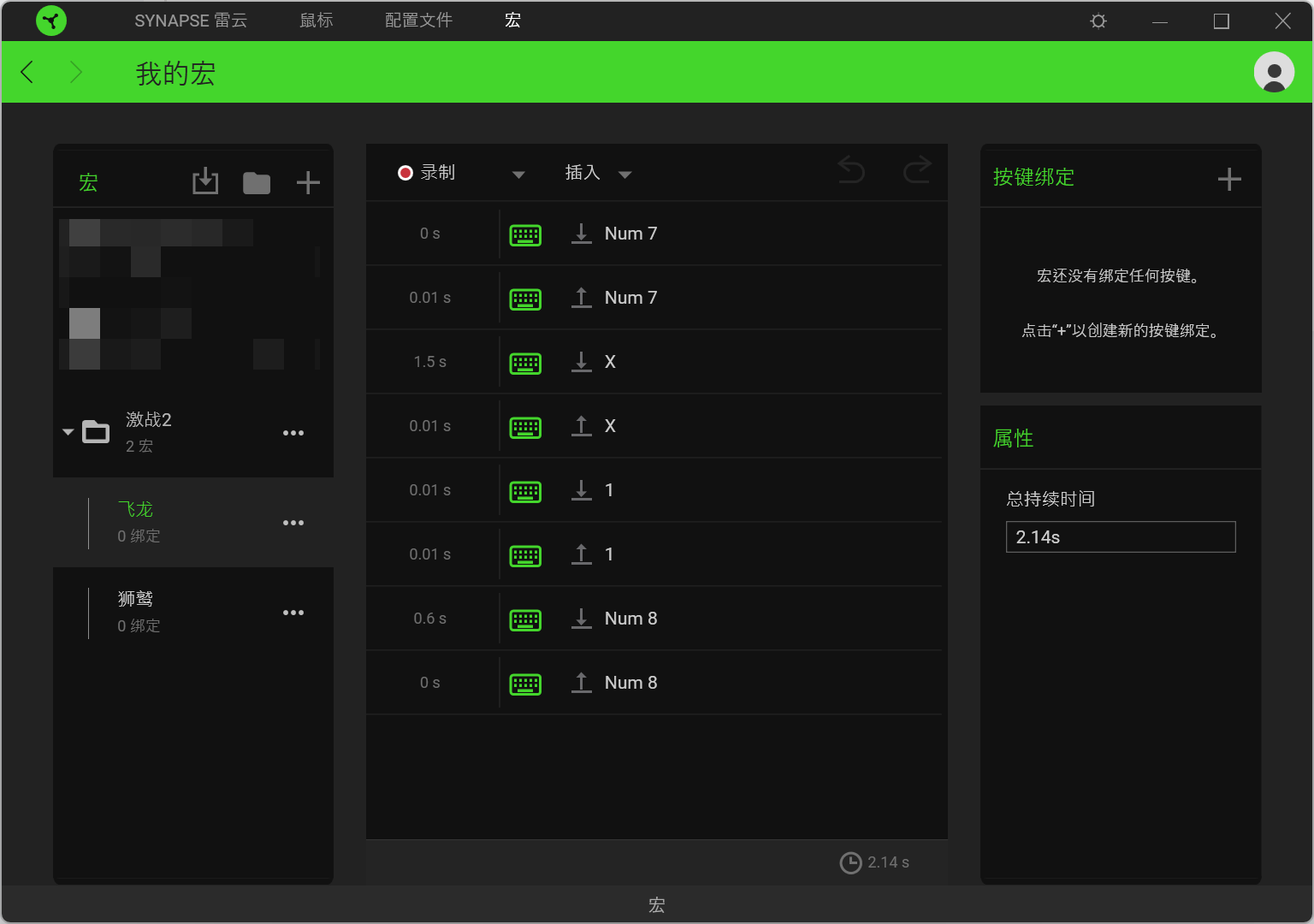Viewport: 1314px width, 924px height.
Task: Go back with the left arrow
Action: [27, 72]
